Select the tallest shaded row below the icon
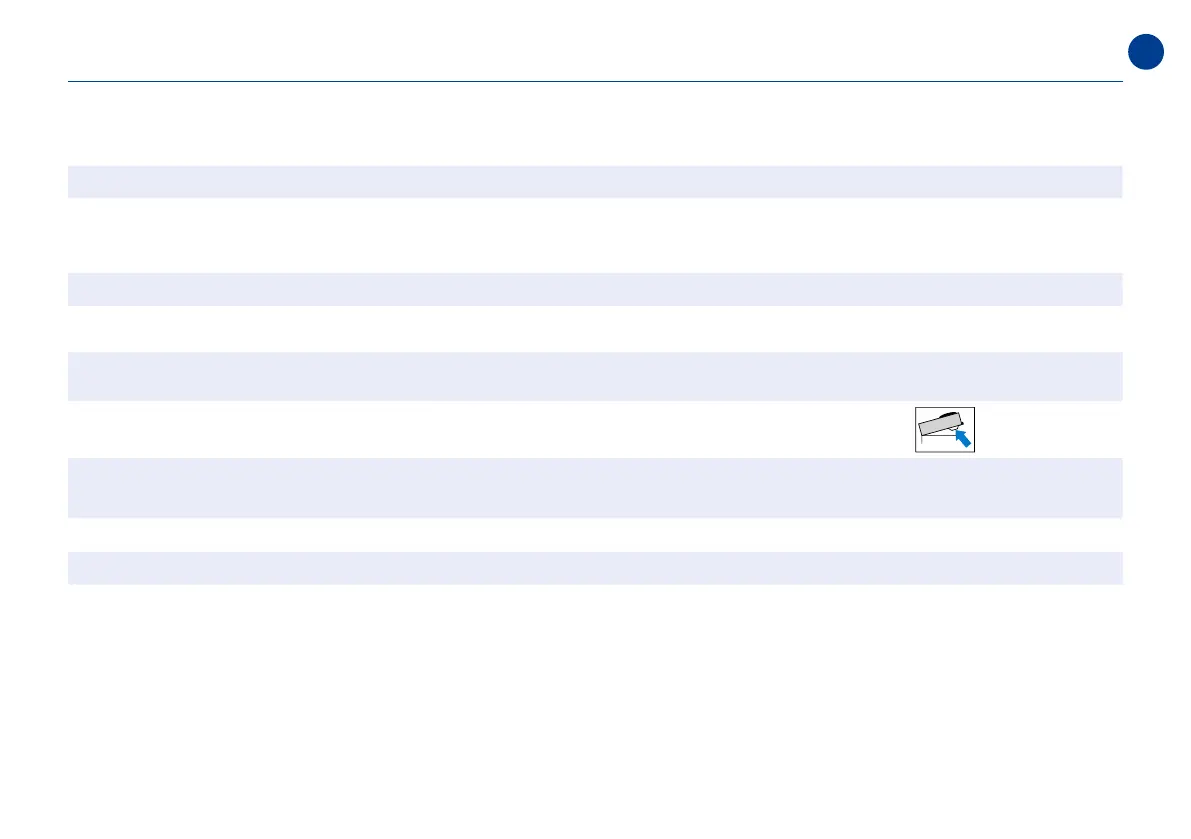Screen dimensions: 1191x839 point(595,487)
